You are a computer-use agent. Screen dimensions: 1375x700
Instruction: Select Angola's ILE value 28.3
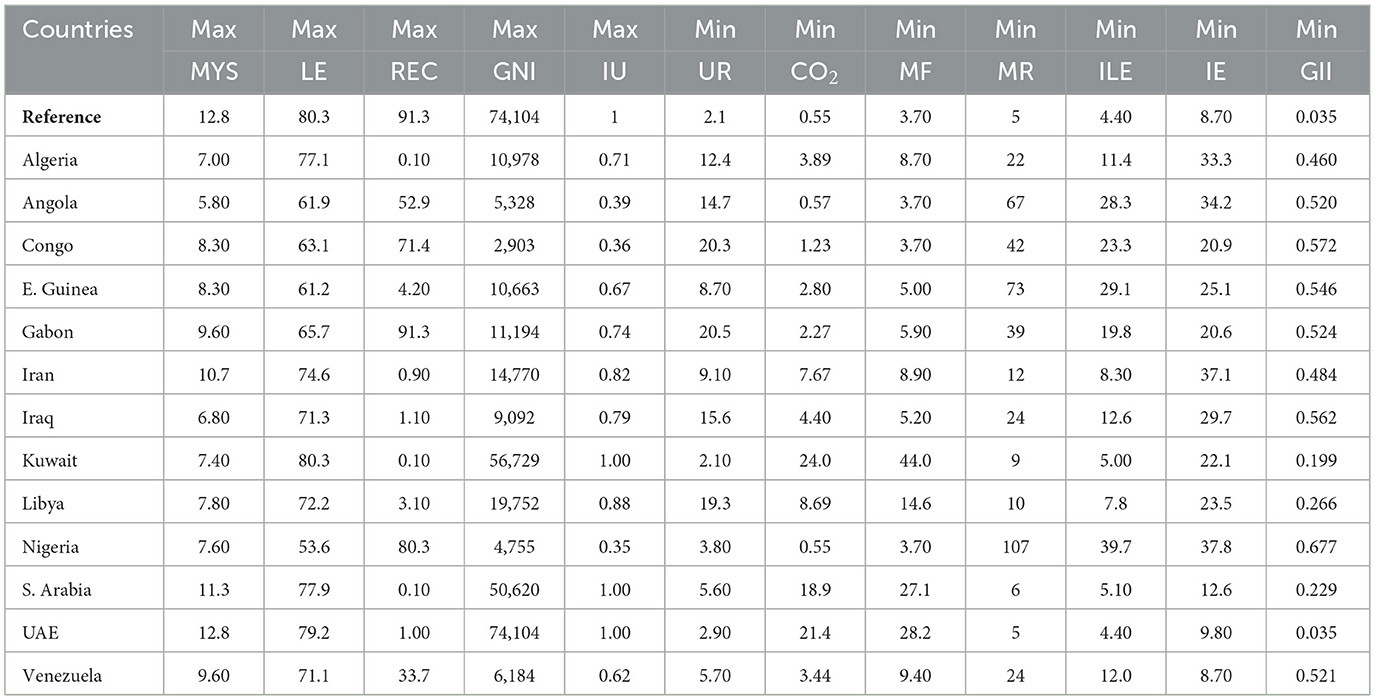pos(1116,203)
